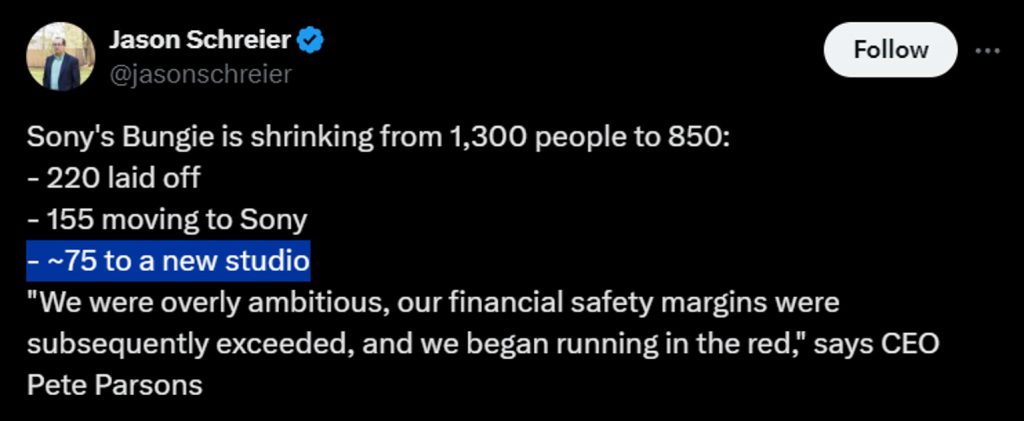Click the "- 155 moving to Sony" line
The image size is (1024, 421).
[x=167, y=219]
